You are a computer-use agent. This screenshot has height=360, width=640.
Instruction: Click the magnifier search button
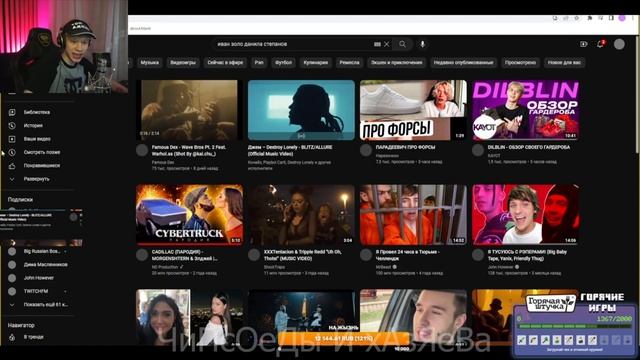point(402,44)
